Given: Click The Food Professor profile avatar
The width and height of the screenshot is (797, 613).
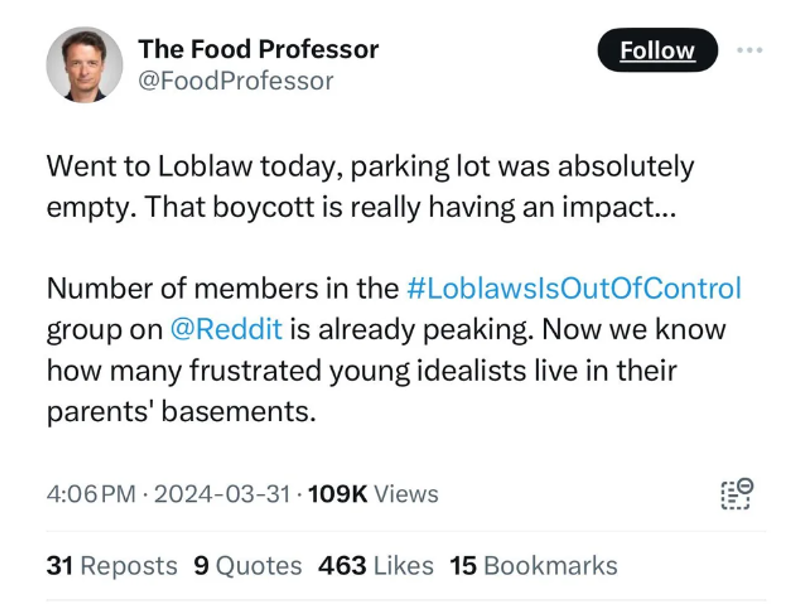Looking at the screenshot, I should coord(84,64).
